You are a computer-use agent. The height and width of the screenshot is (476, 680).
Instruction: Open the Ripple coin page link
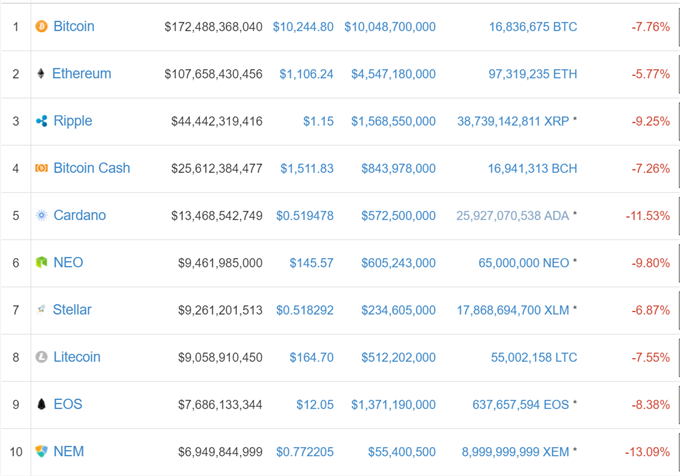[x=73, y=121]
